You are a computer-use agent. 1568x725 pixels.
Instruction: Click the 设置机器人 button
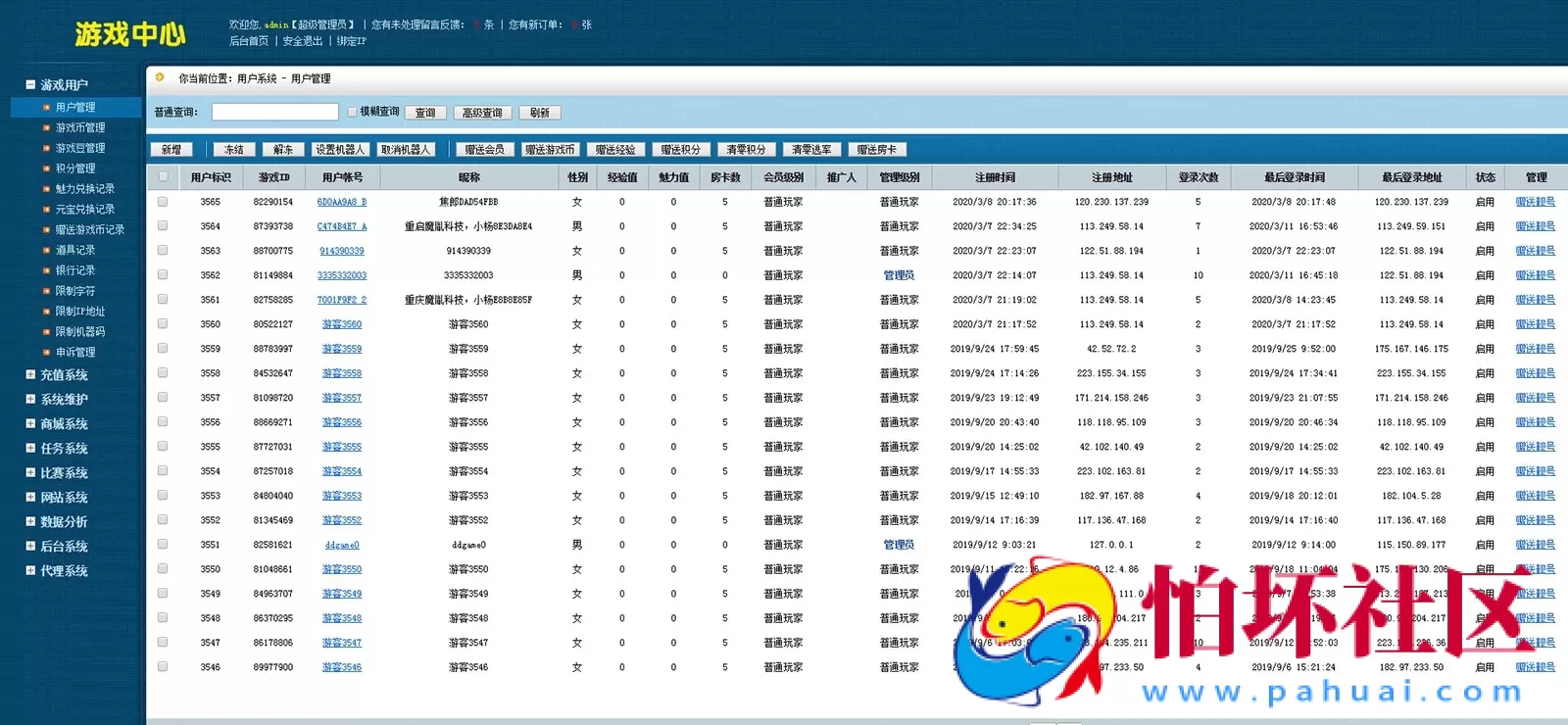(x=340, y=150)
